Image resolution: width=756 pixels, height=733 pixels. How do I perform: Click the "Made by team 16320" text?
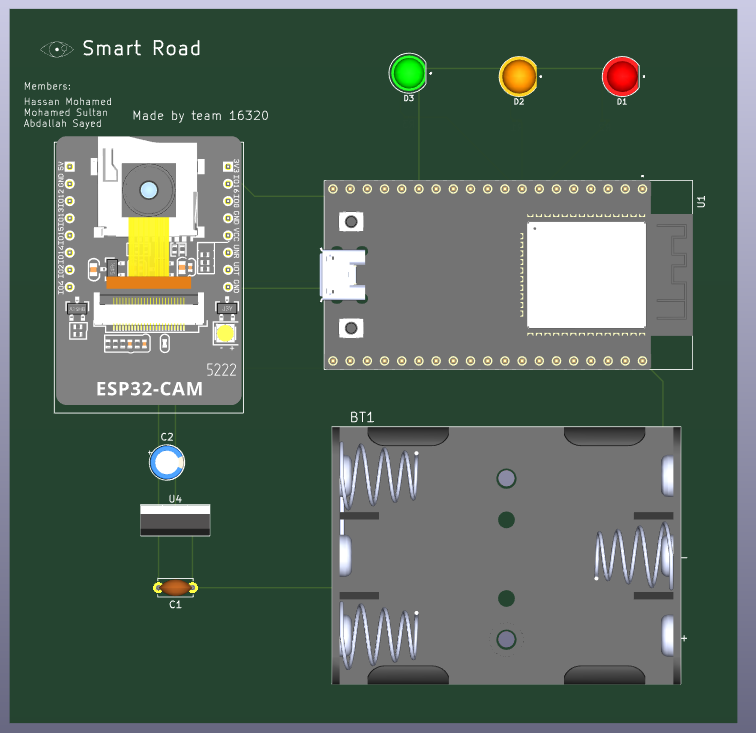point(200,116)
